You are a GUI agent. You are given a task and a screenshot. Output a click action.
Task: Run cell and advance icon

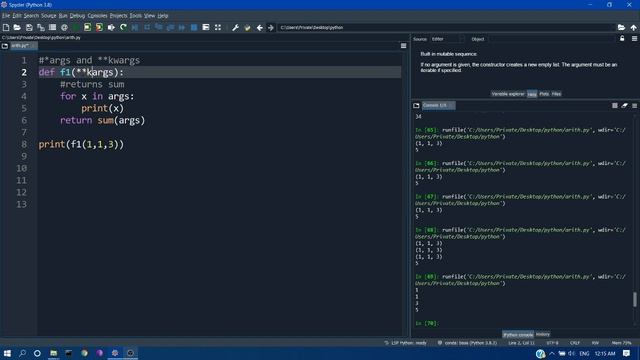point(99,27)
